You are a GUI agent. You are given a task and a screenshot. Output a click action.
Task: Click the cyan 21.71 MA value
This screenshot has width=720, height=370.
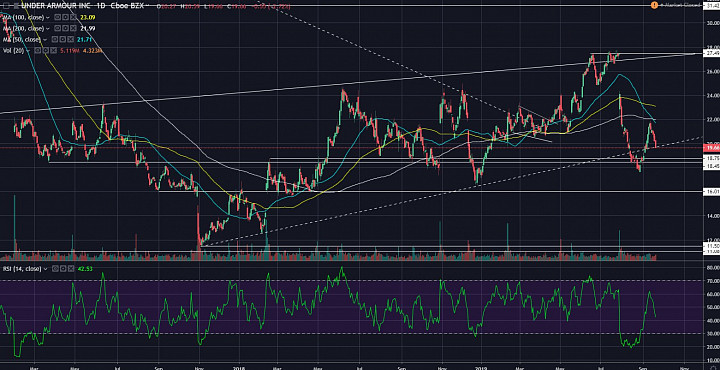(x=84, y=40)
